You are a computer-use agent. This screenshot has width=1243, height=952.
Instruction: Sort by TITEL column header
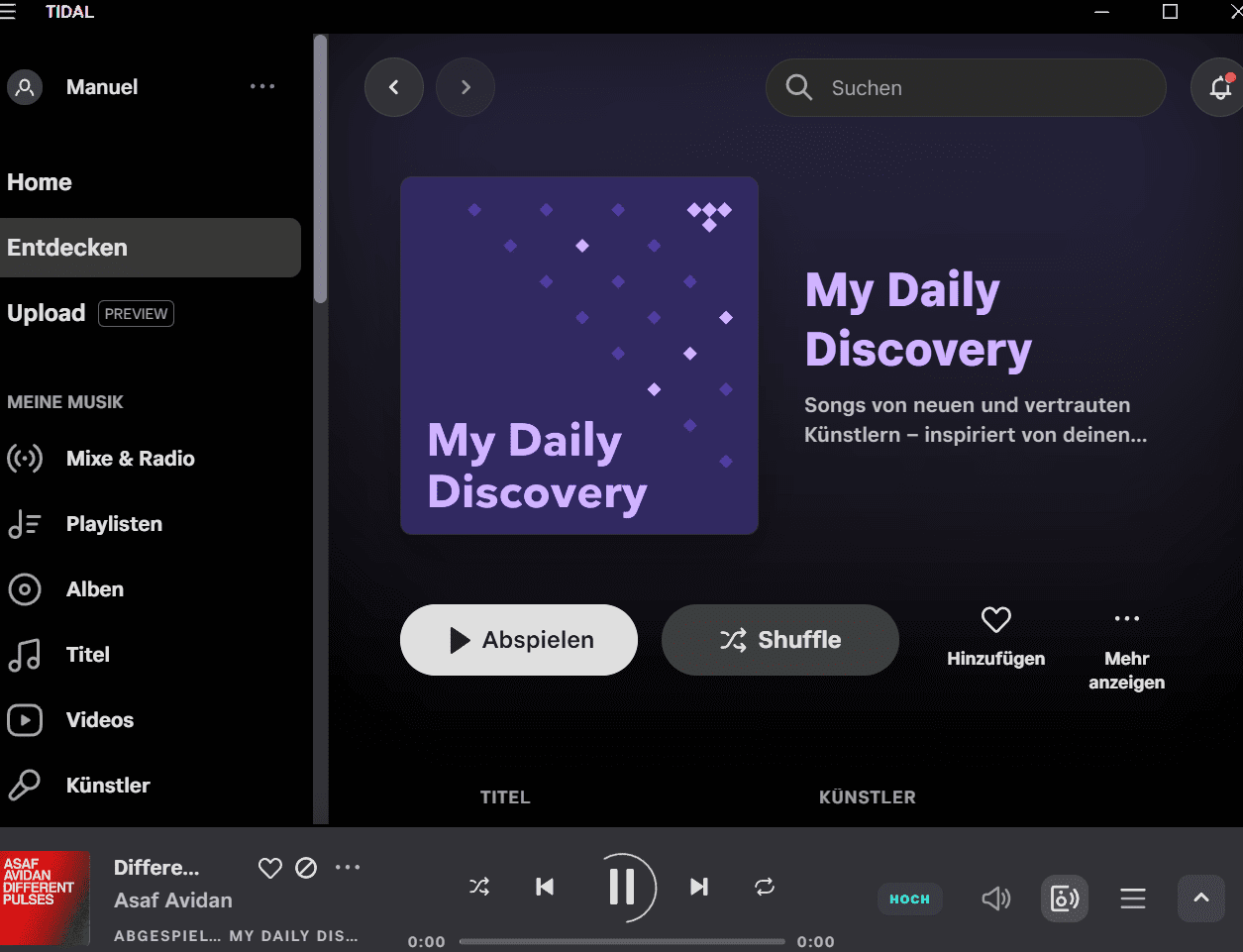point(505,797)
